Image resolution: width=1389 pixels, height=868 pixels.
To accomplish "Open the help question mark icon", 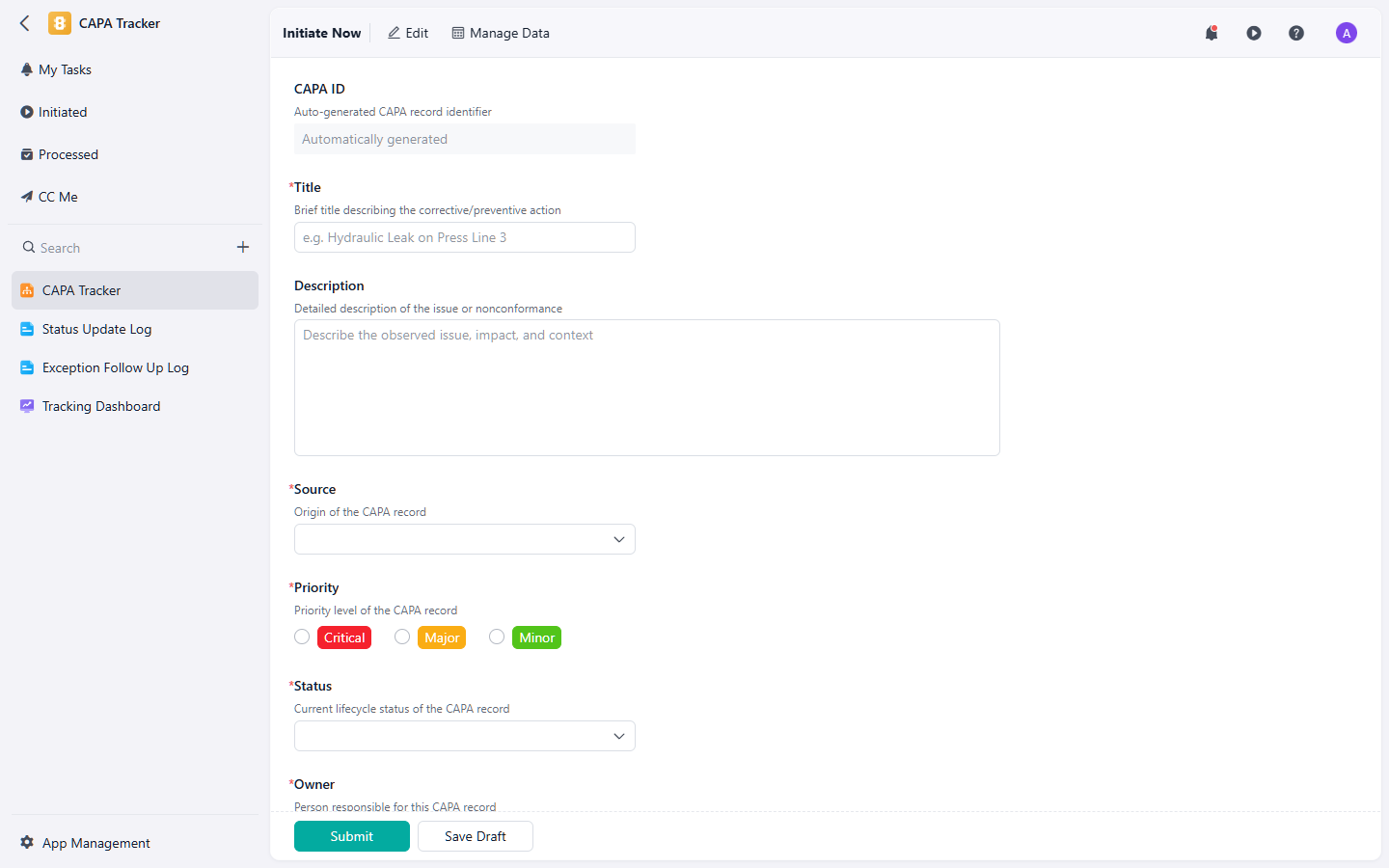I will pyautogui.click(x=1296, y=33).
